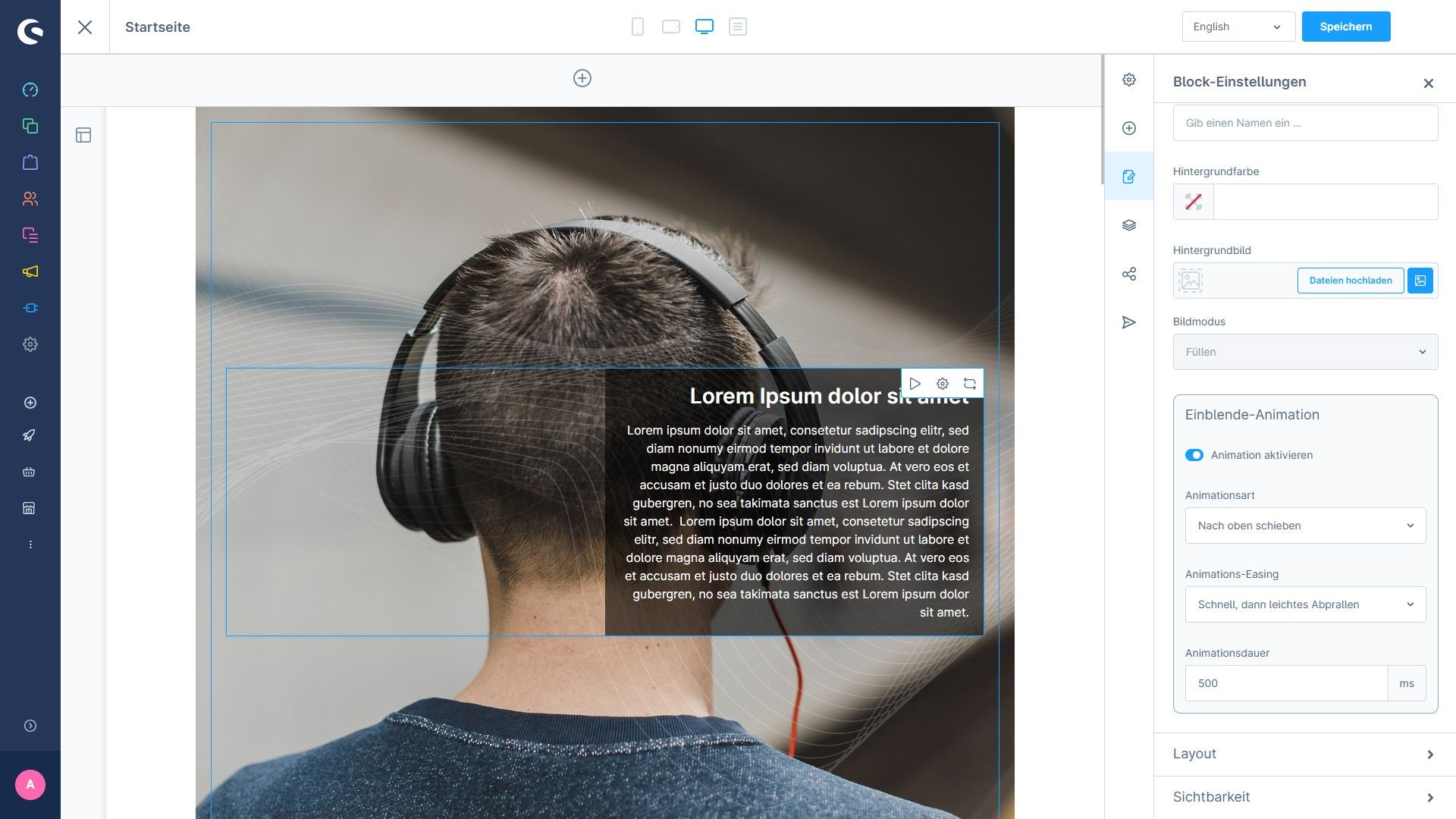
Task: Click Dateien hochladen button
Action: click(1350, 280)
